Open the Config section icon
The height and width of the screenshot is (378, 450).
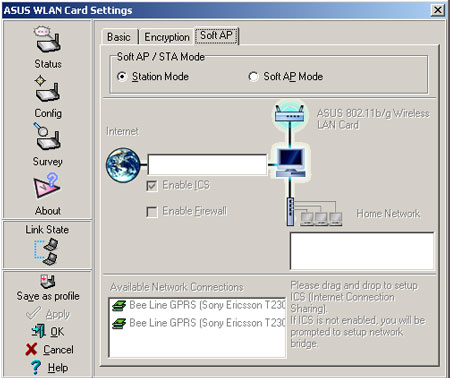(x=48, y=89)
